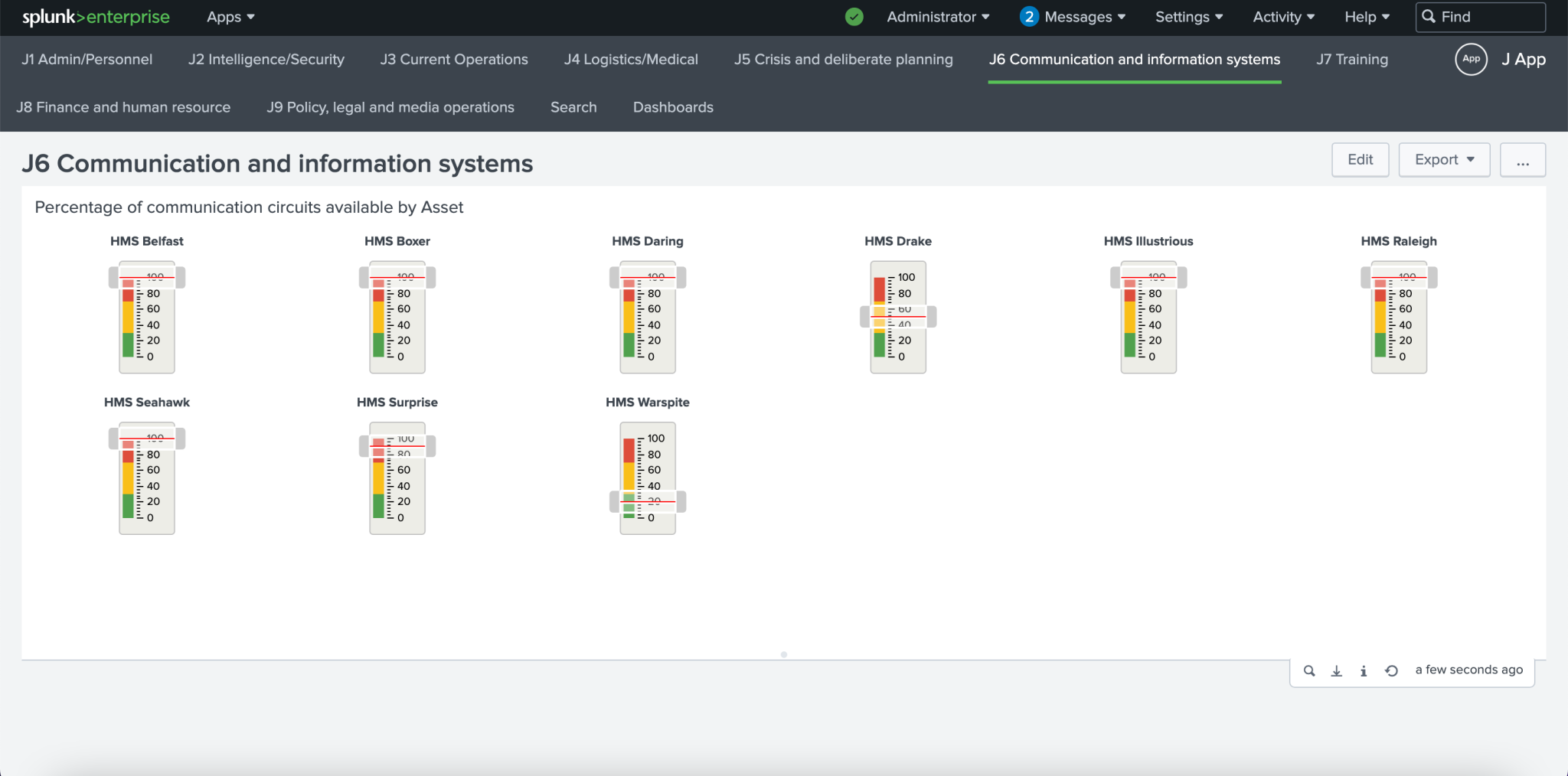The image size is (1568, 776).
Task: Click HMS Warspite lower gauge handle
Action: click(x=647, y=501)
